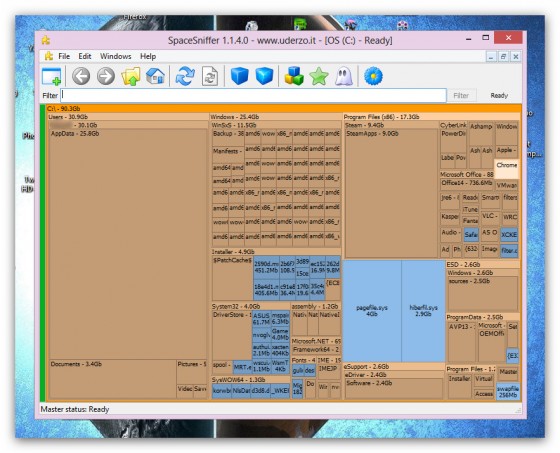Viewport: 560px width, 453px height.
Task: Select the Pictures block
Action: tap(192, 372)
